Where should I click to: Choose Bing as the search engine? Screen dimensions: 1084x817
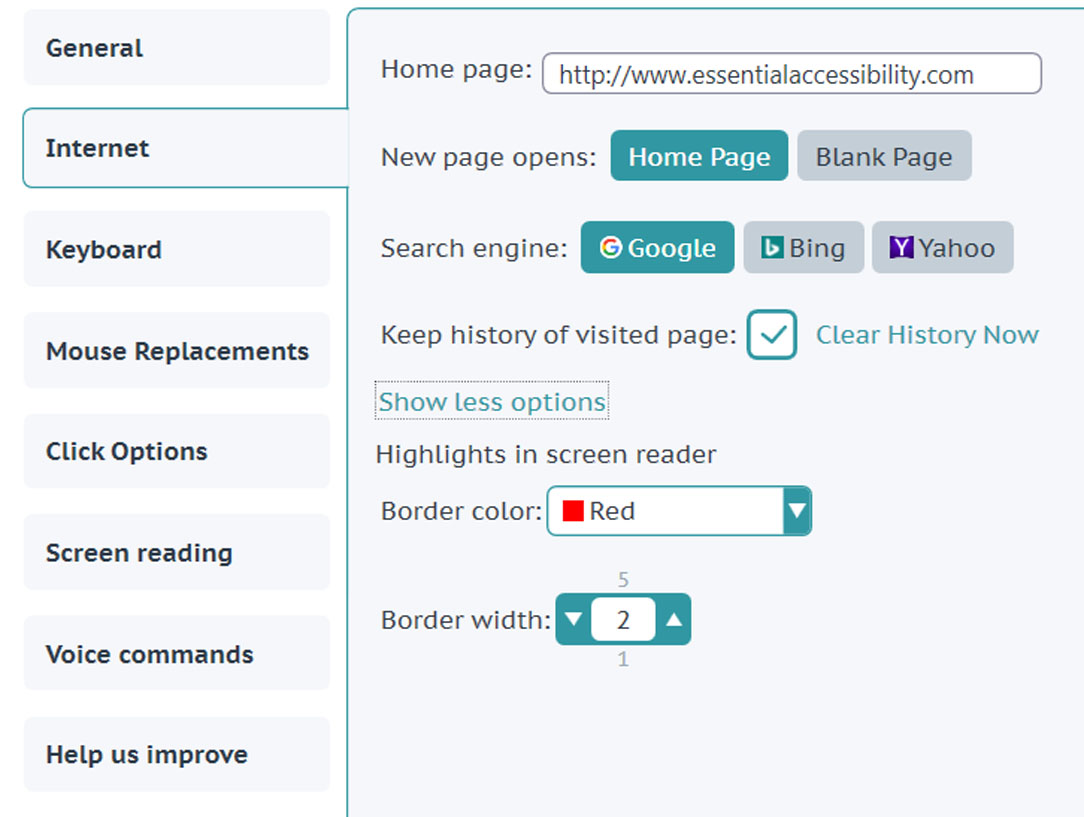point(803,247)
